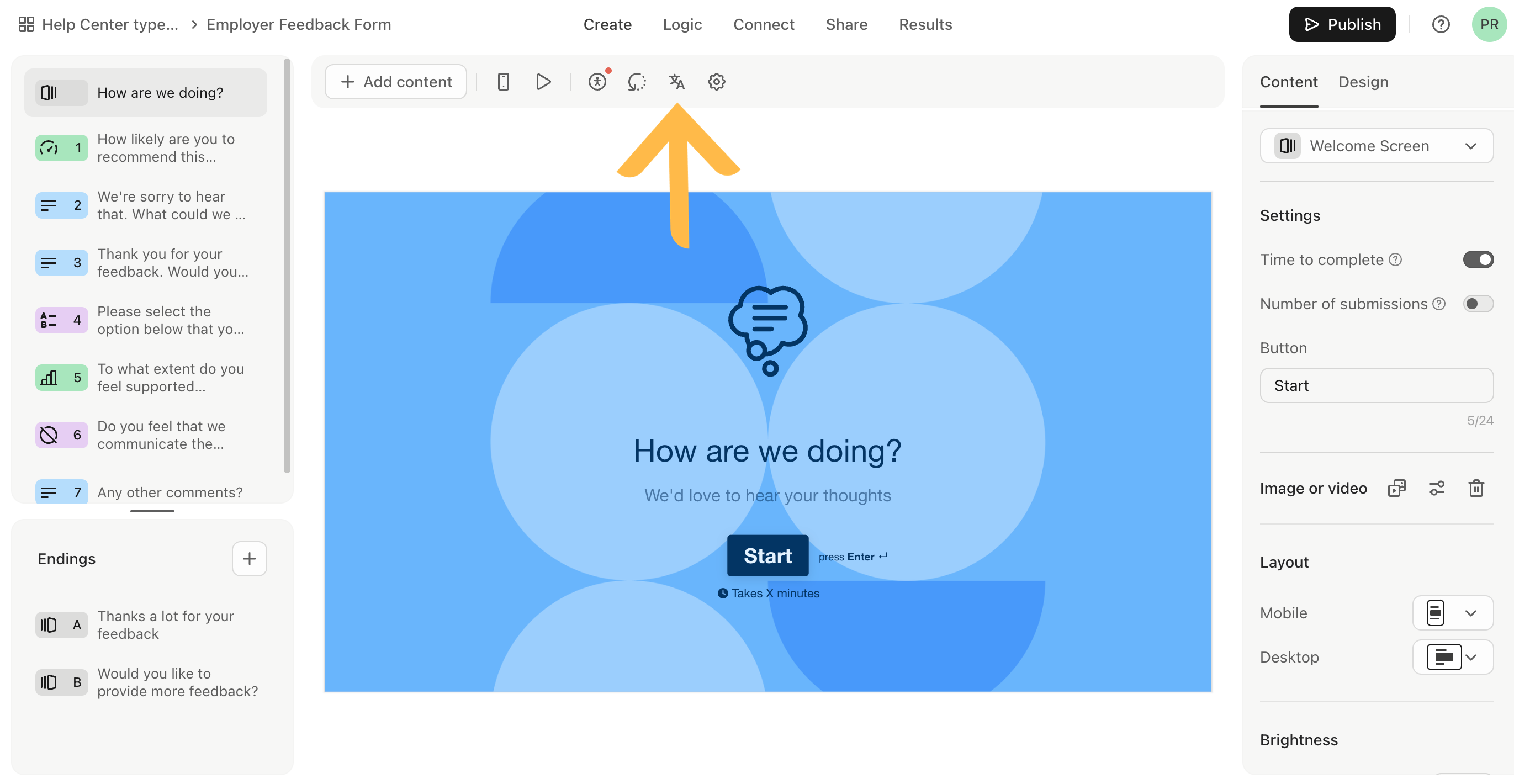Click the question list scrollbar
Screen dimensions: 1514x784
(x=287, y=264)
